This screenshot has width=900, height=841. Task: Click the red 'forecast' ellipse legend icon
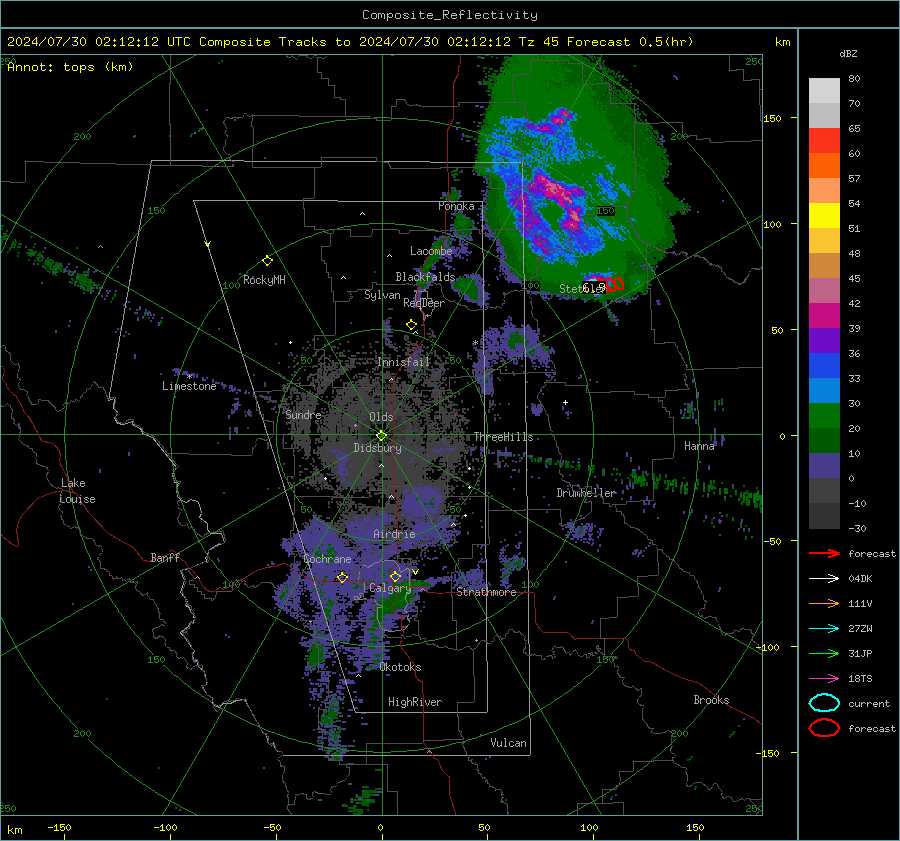[x=824, y=728]
